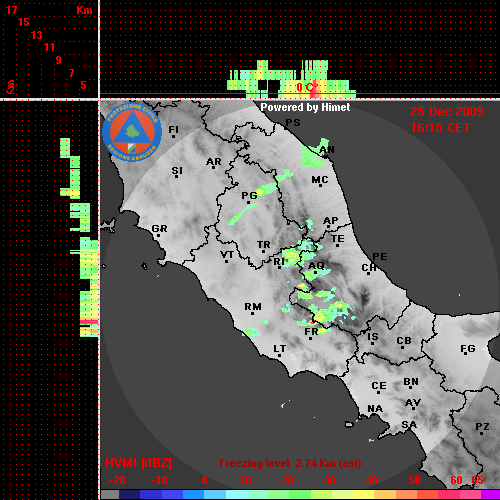This screenshot has width=500, height=500.
Task: Click the AQ city label on the map
Action: [316, 266]
